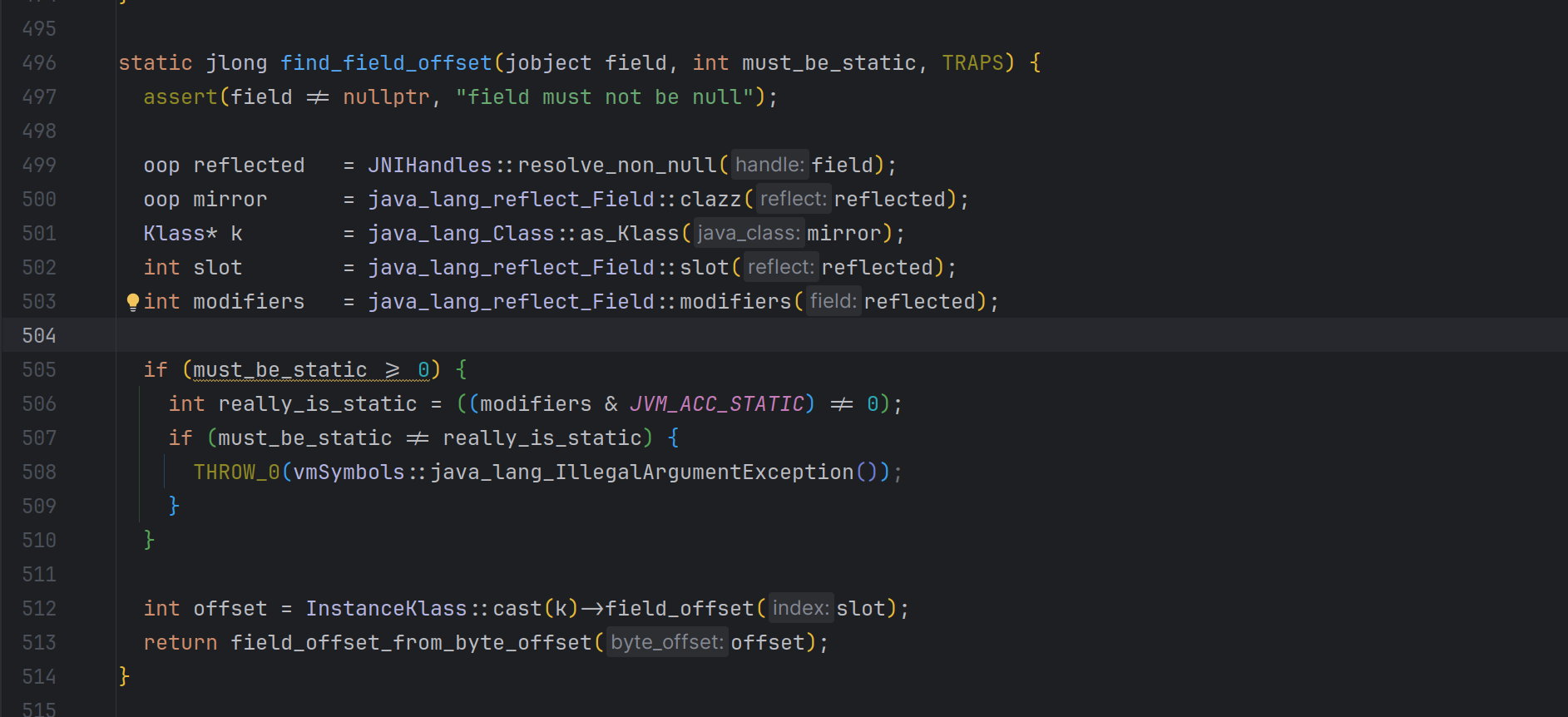This screenshot has width=1568, height=717.
Task: Click the 'index:' inlay hint on line 512
Action: [x=800, y=608]
